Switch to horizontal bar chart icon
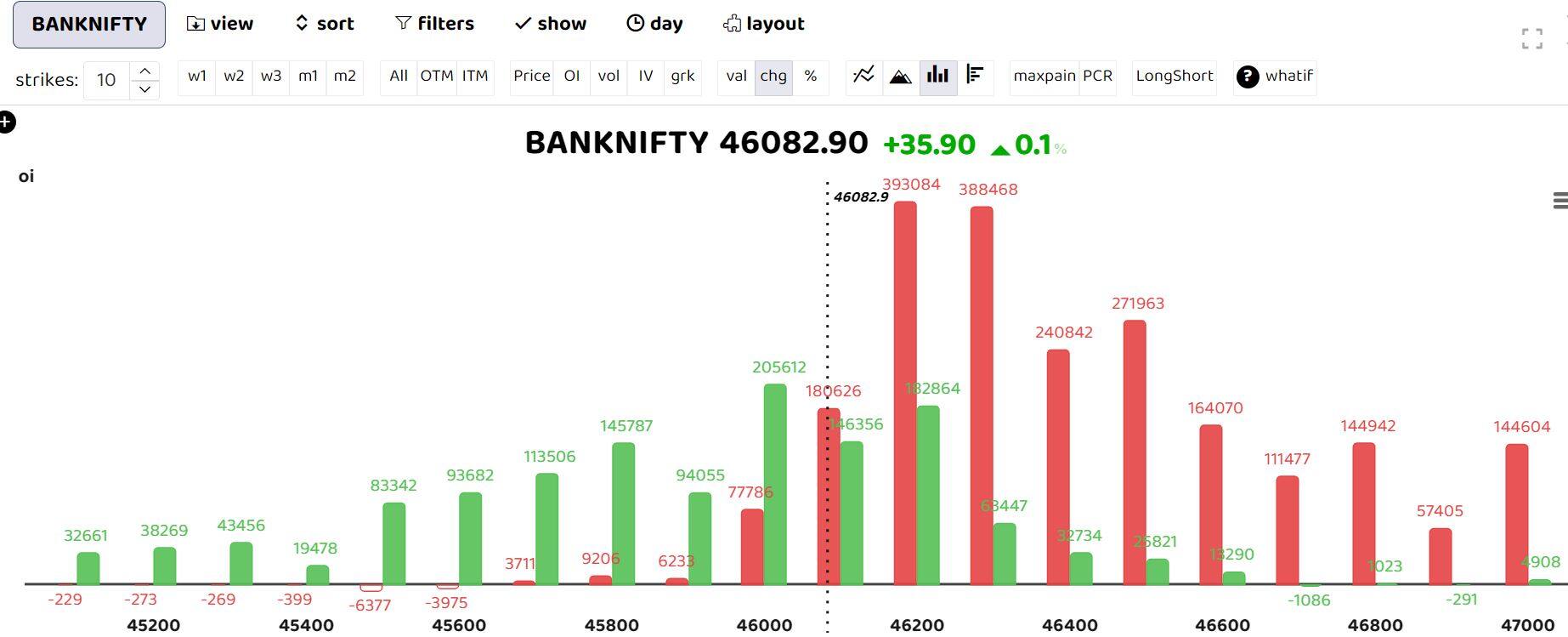The image size is (1568, 637). pyautogui.click(x=975, y=76)
